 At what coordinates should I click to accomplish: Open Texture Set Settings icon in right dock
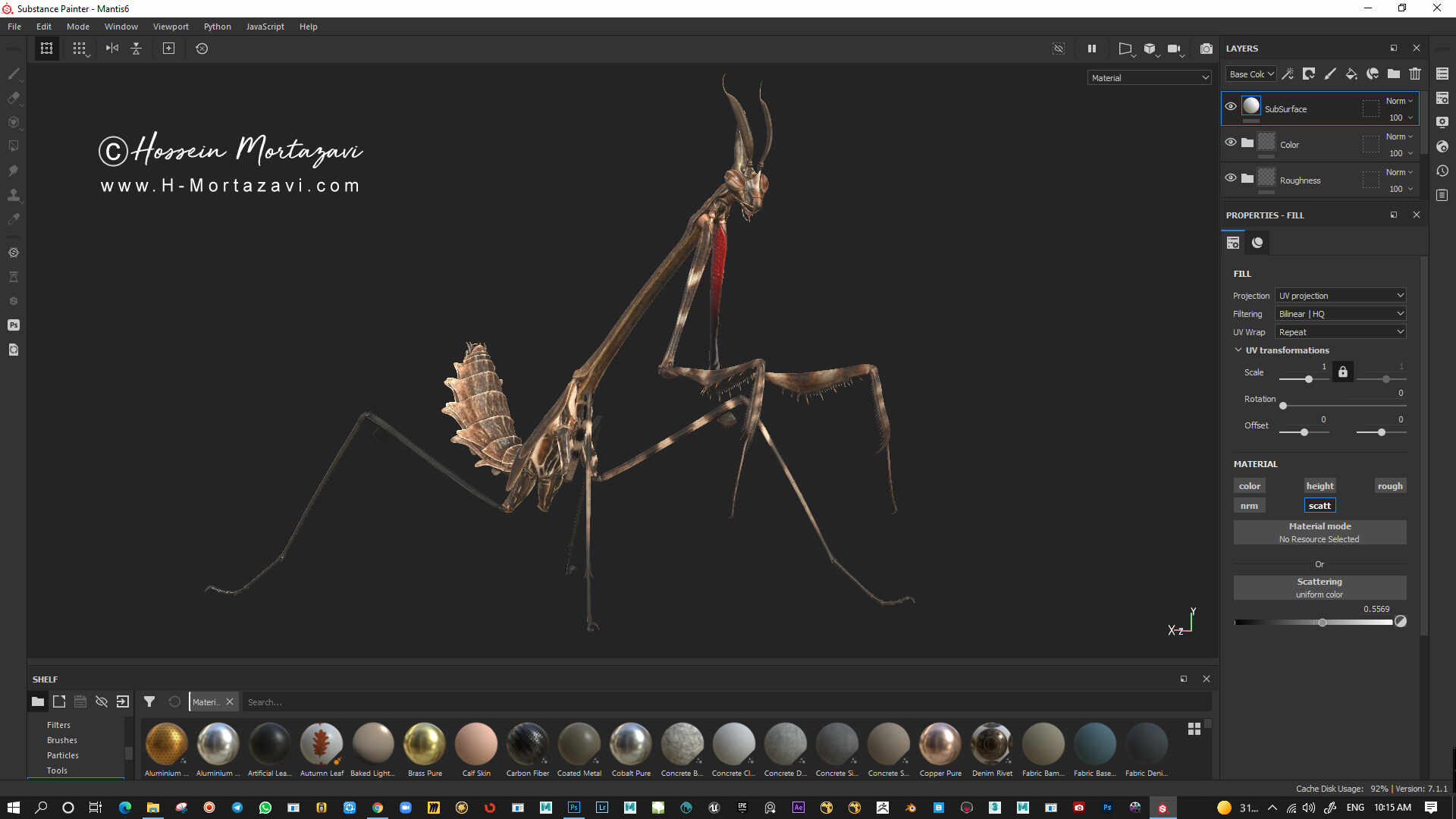coord(1442,98)
